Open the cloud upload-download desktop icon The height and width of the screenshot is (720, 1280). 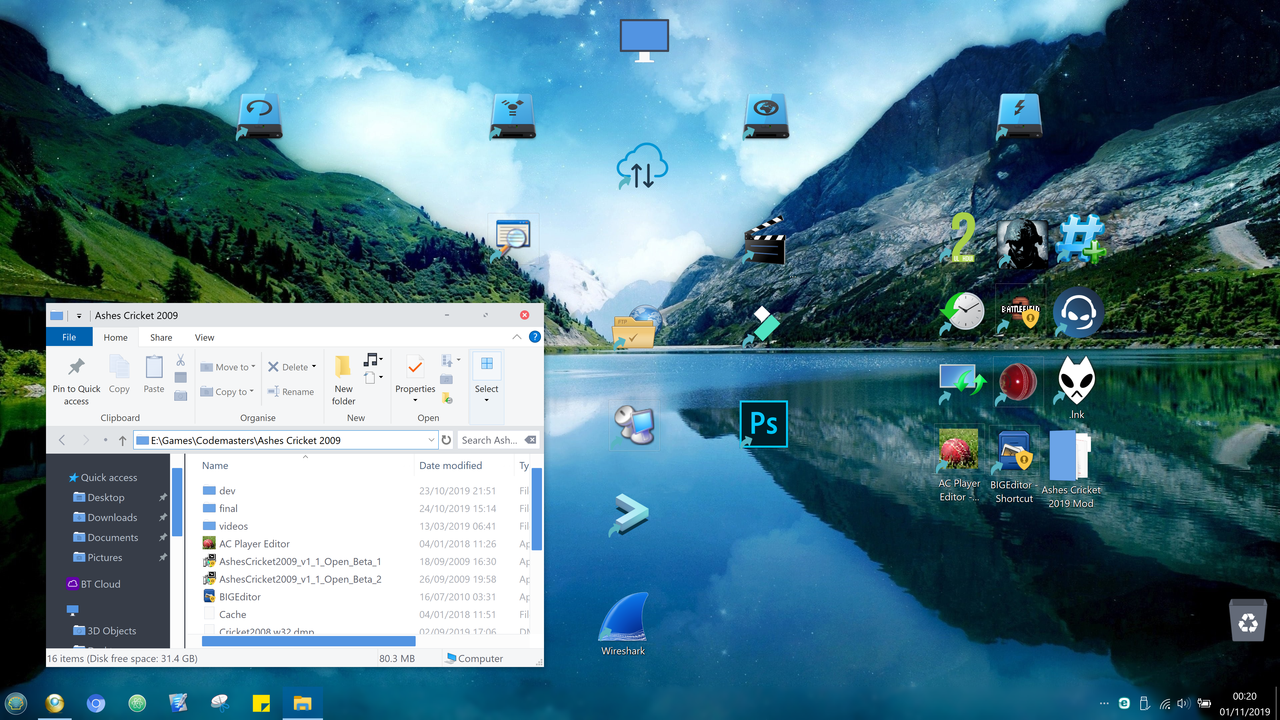(x=641, y=168)
